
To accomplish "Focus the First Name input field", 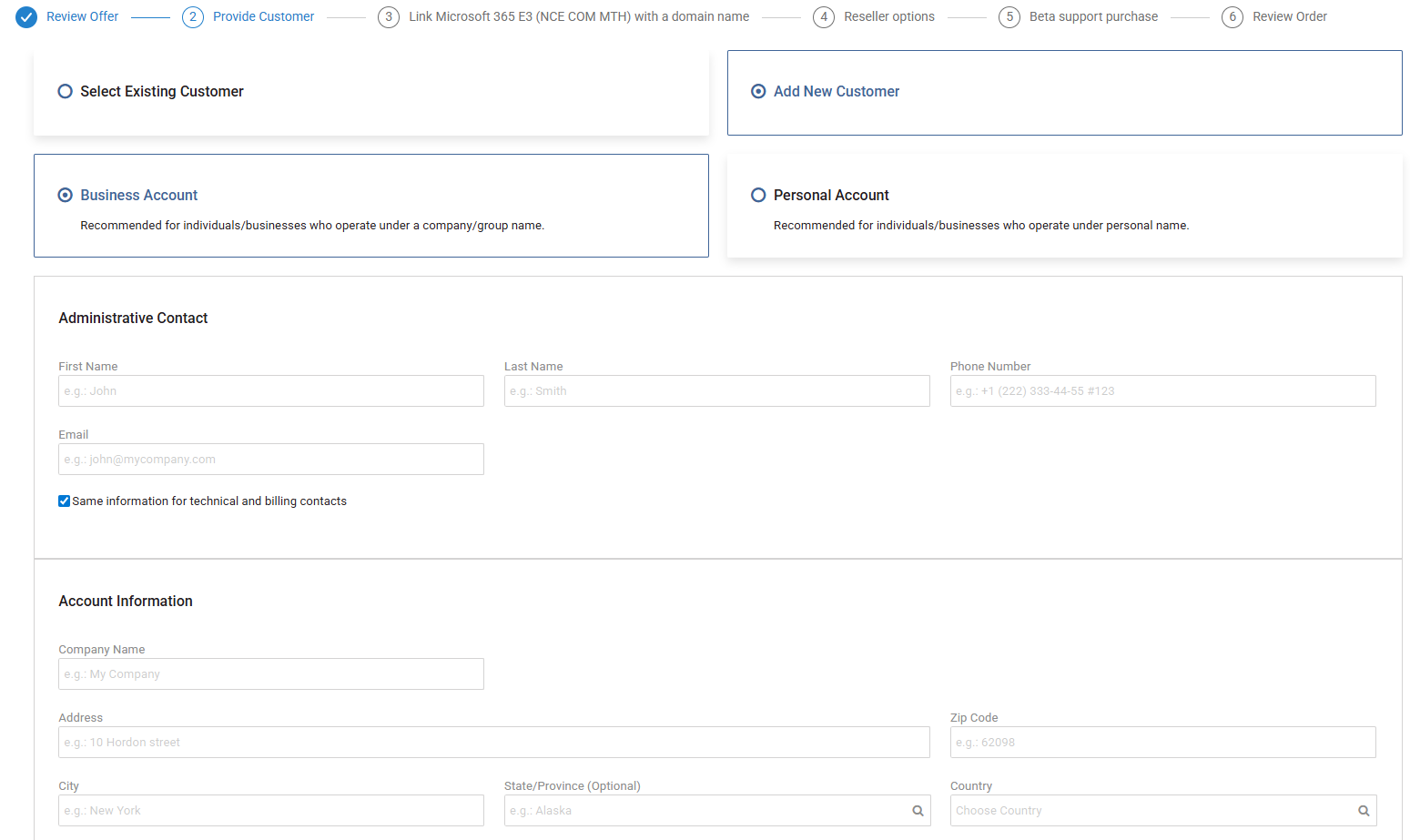I will [x=271, y=391].
